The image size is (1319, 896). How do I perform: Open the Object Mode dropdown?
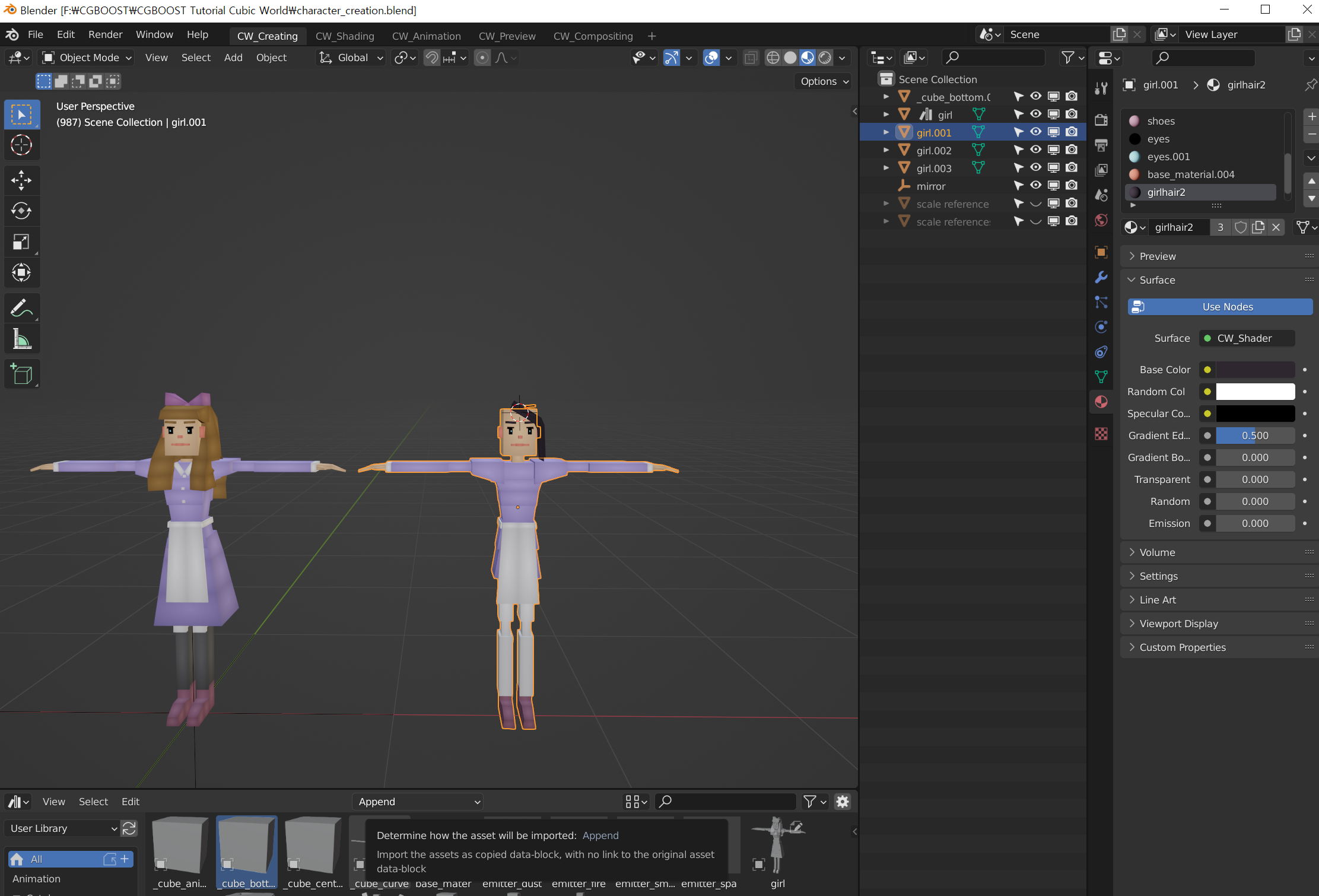click(87, 58)
